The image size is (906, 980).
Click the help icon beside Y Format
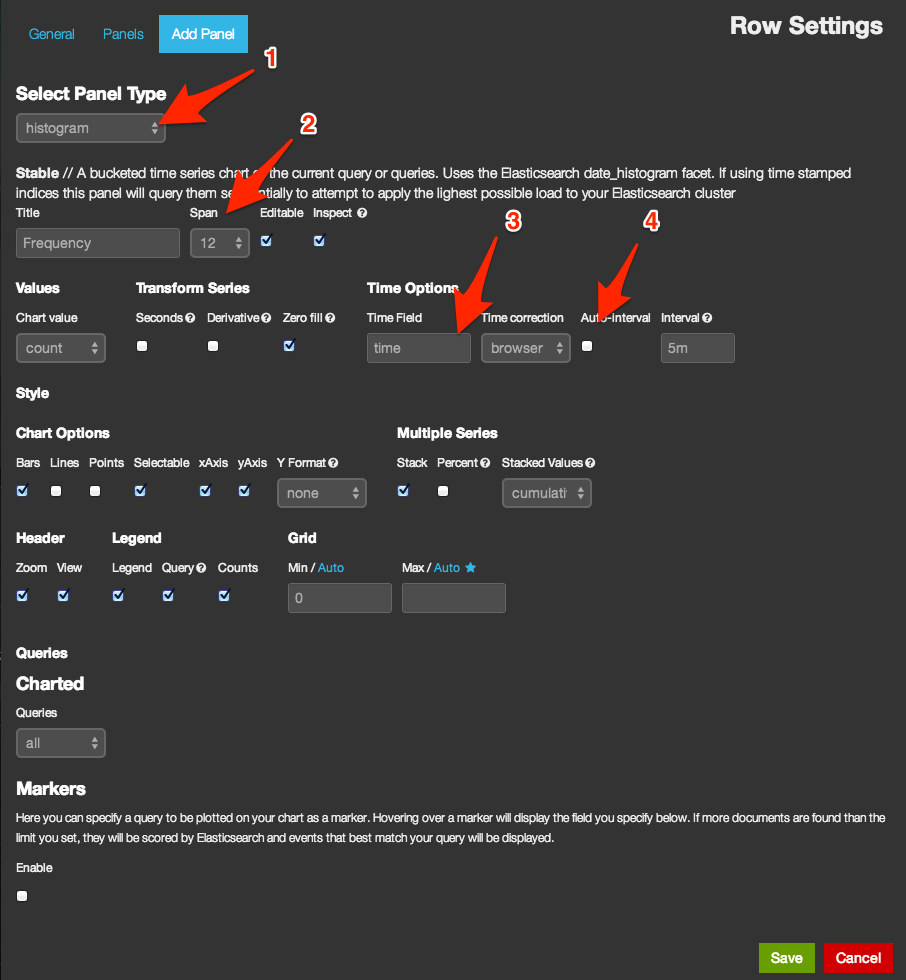(x=333, y=463)
